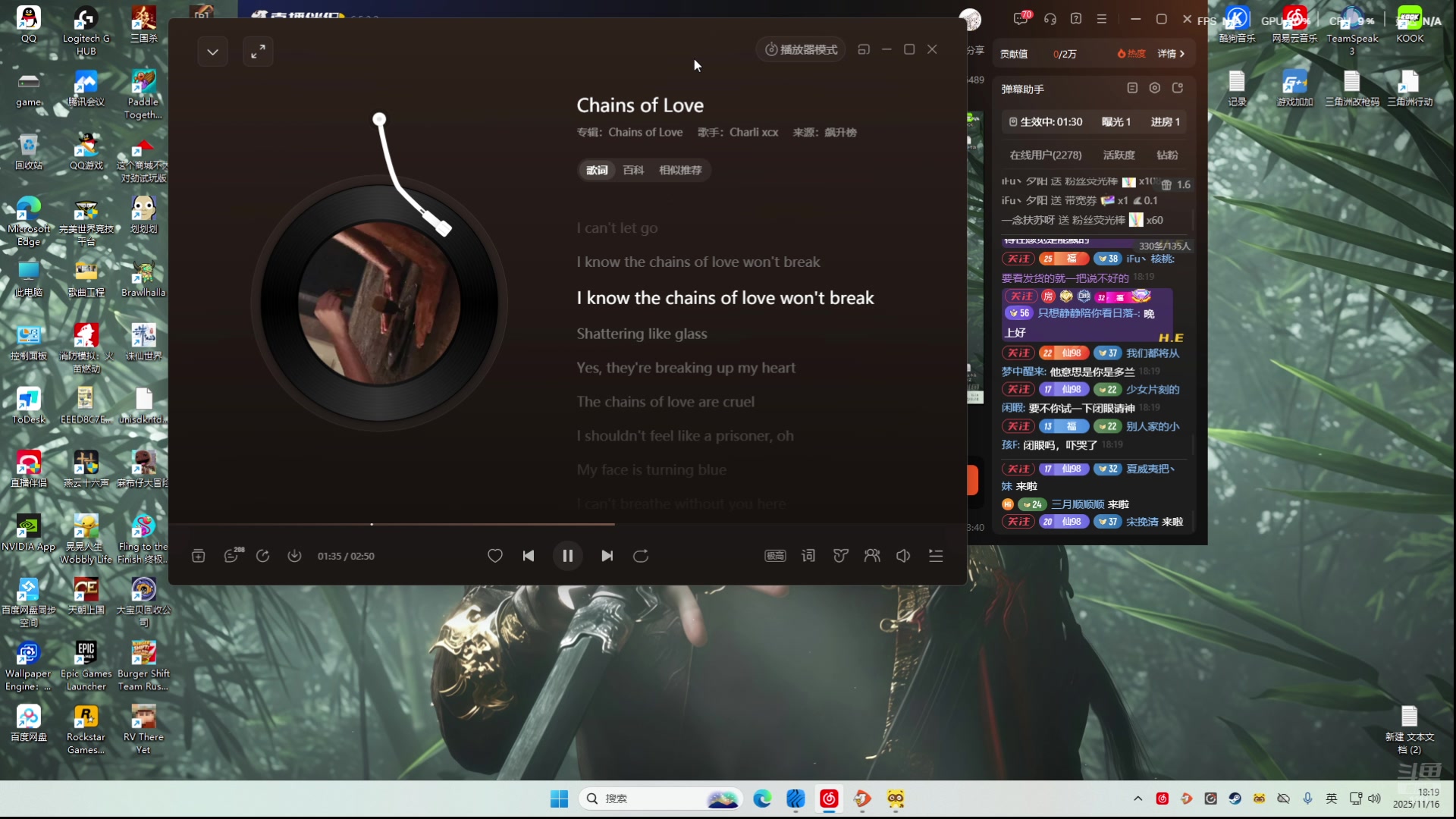
Task: Click the 播放器模式 button
Action: 801,49
